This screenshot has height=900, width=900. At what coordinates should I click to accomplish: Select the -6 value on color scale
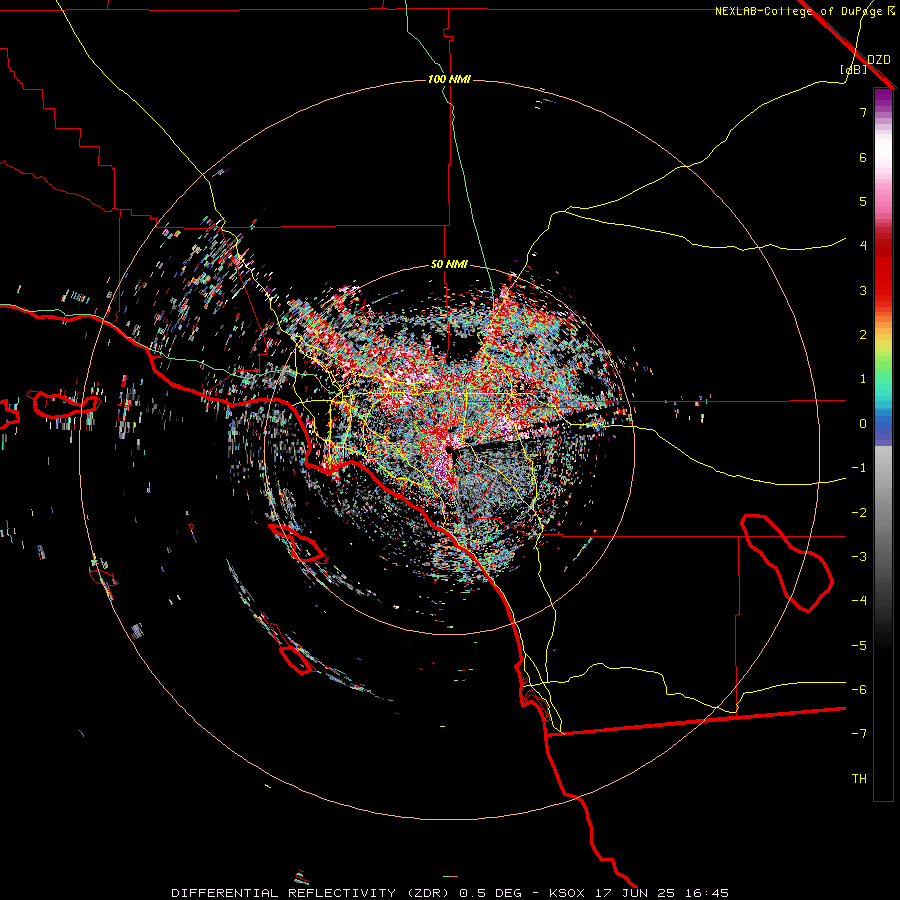coord(859,690)
